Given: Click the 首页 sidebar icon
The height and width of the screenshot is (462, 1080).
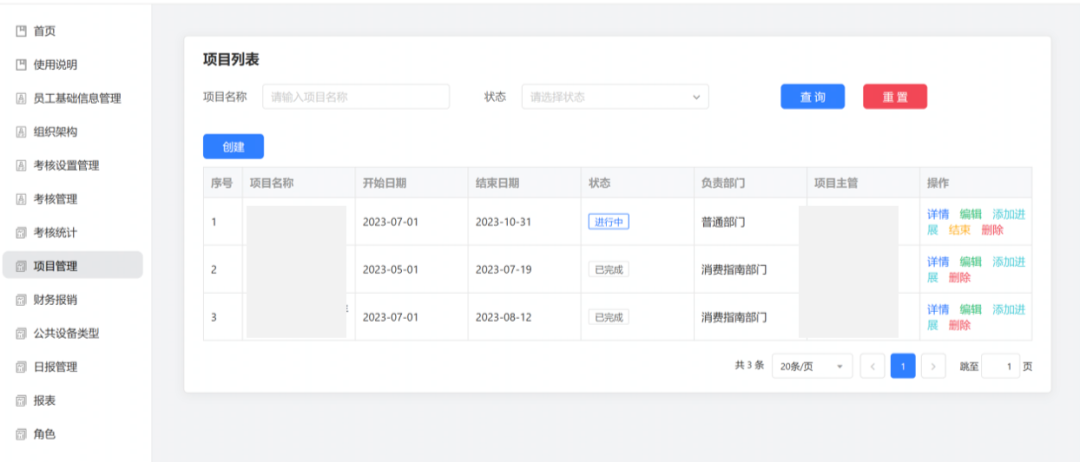Looking at the screenshot, I should pyautogui.click(x=21, y=31).
